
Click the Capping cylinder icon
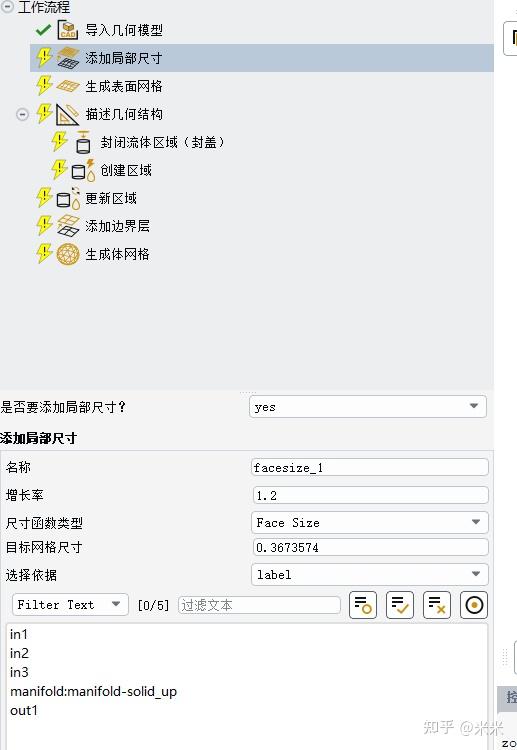point(83,142)
